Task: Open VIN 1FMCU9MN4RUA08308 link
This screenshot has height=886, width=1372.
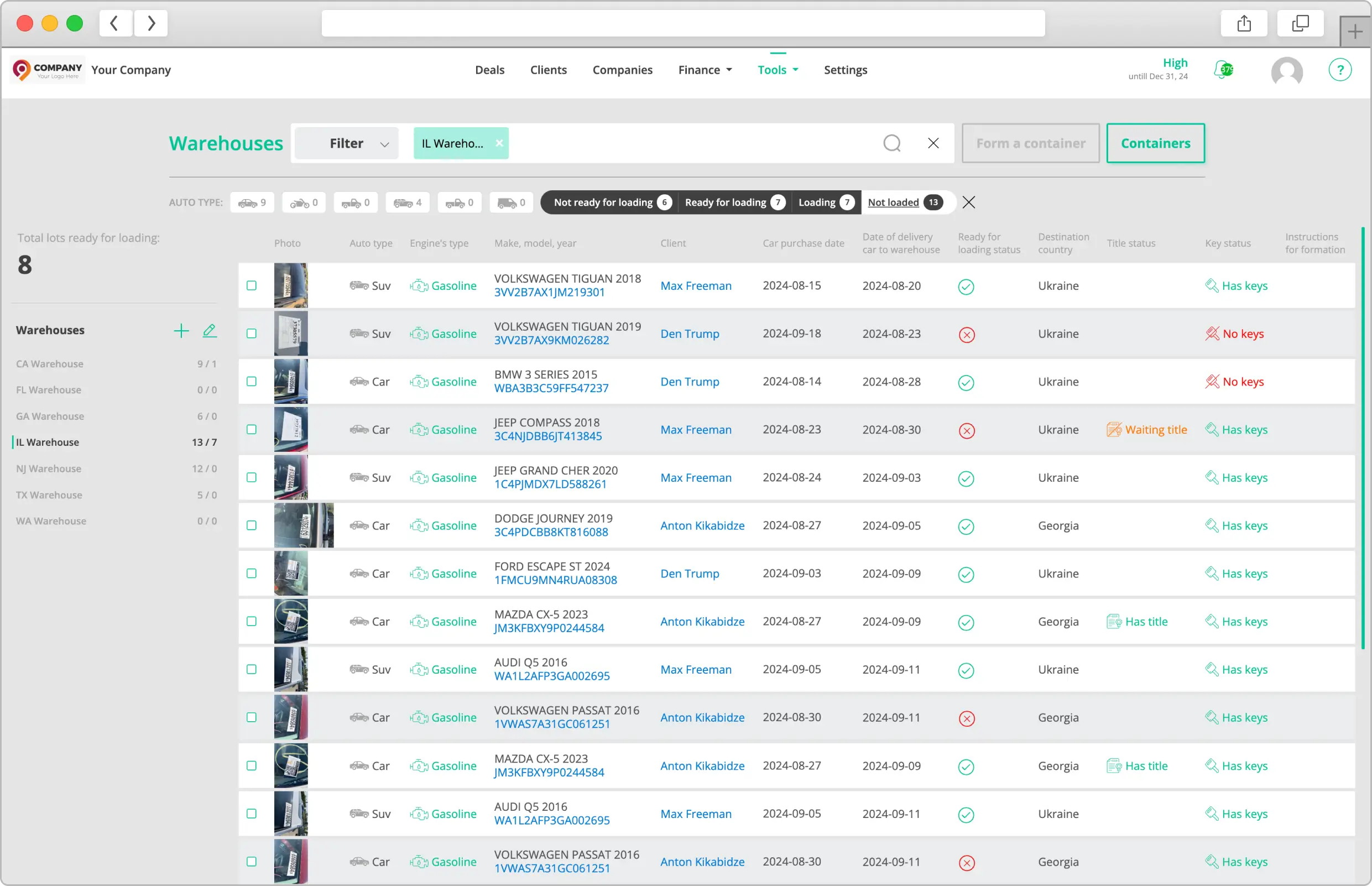Action: (x=555, y=580)
